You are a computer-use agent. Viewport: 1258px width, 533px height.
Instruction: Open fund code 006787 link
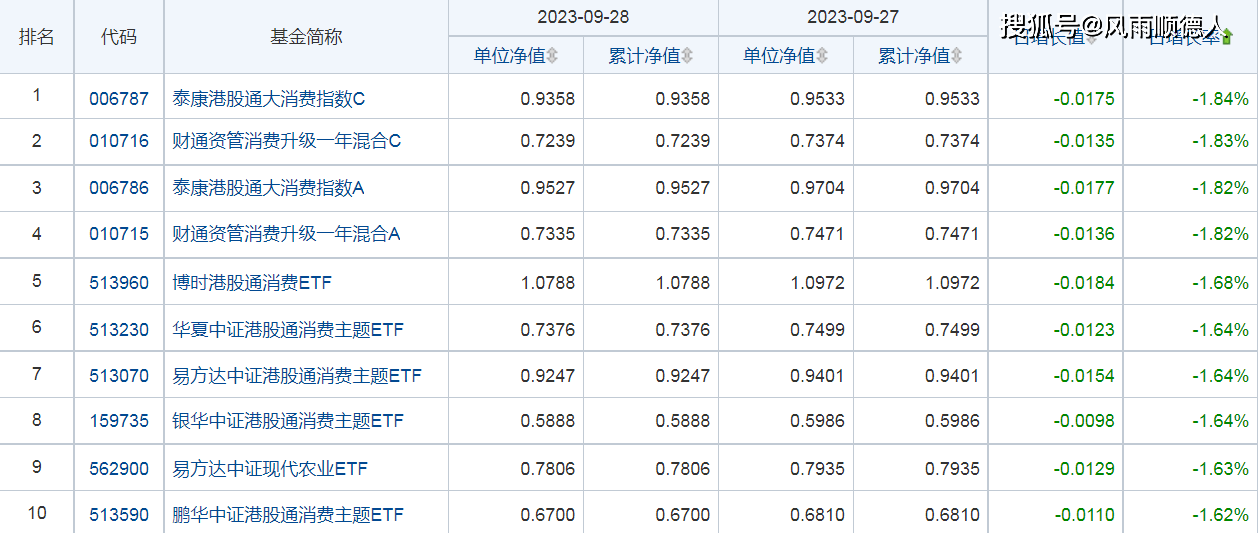118,99
